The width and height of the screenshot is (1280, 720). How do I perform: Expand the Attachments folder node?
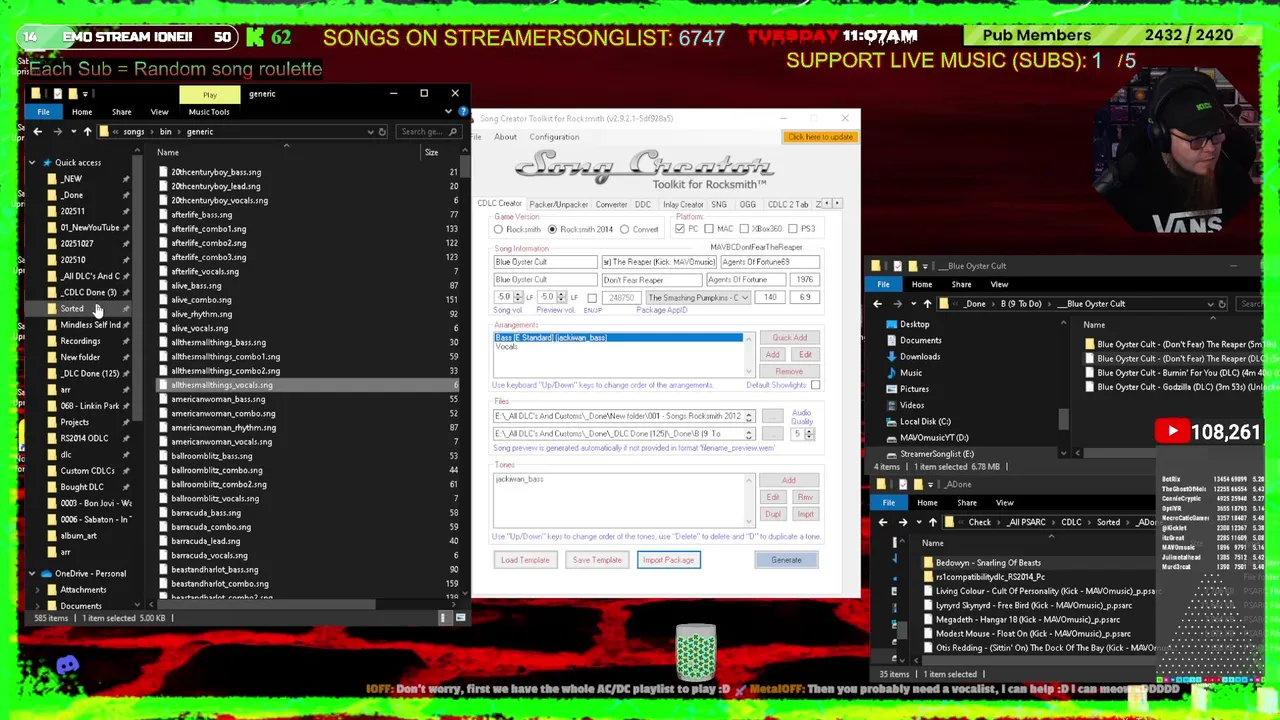(x=38, y=590)
